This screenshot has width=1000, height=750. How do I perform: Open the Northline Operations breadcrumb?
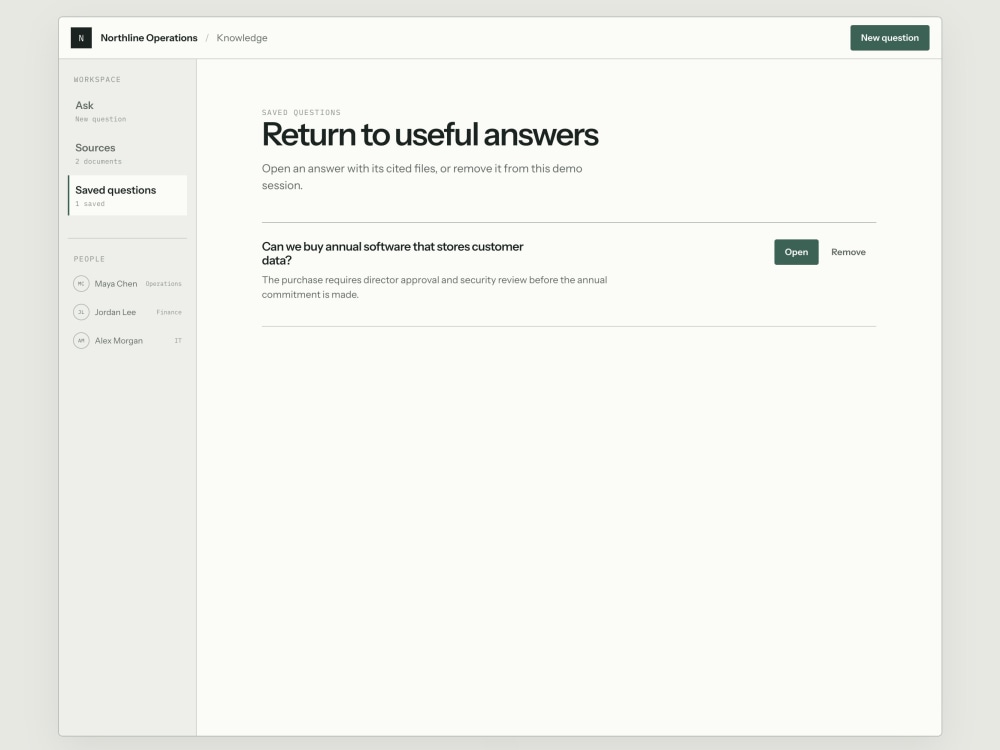(x=149, y=38)
